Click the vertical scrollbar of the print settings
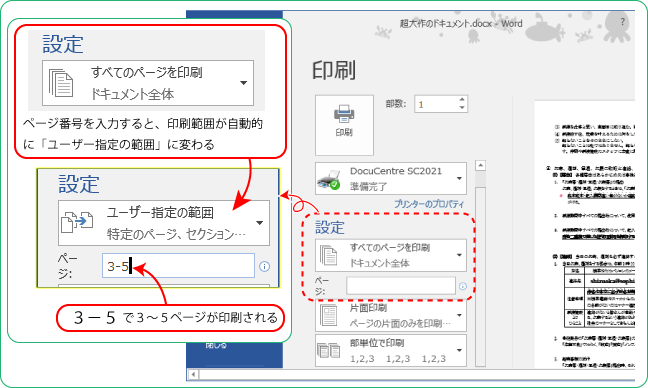 tap(480, 276)
